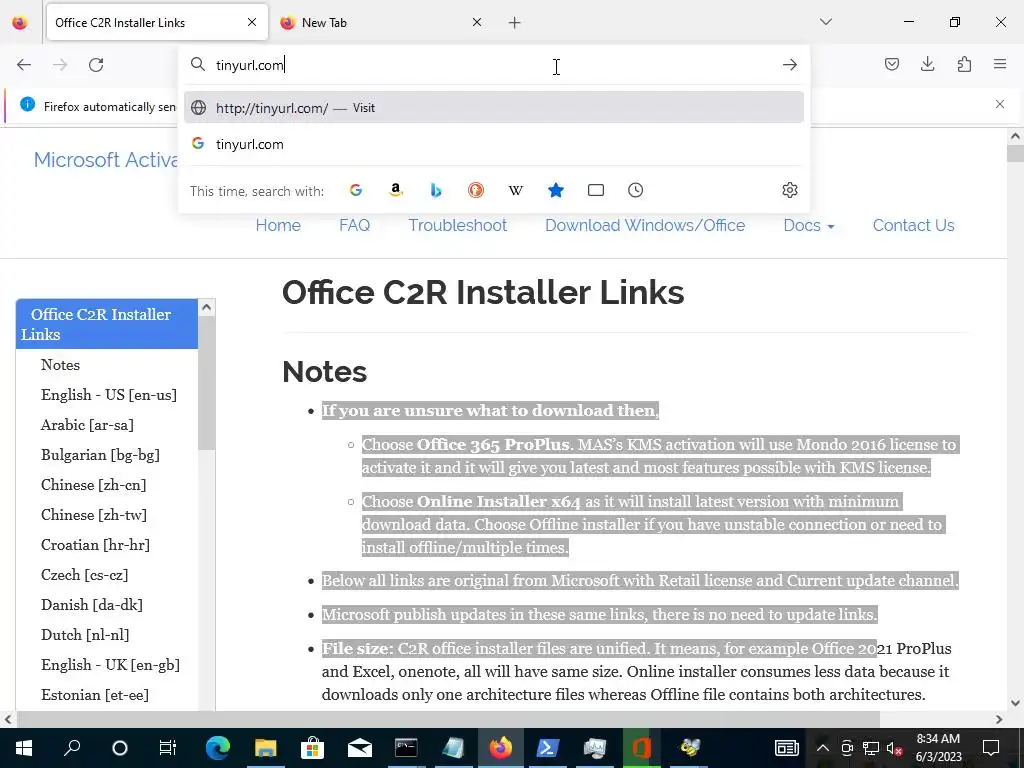The height and width of the screenshot is (768, 1024).
Task: Open the Home nav link
Action: pyautogui.click(x=278, y=225)
